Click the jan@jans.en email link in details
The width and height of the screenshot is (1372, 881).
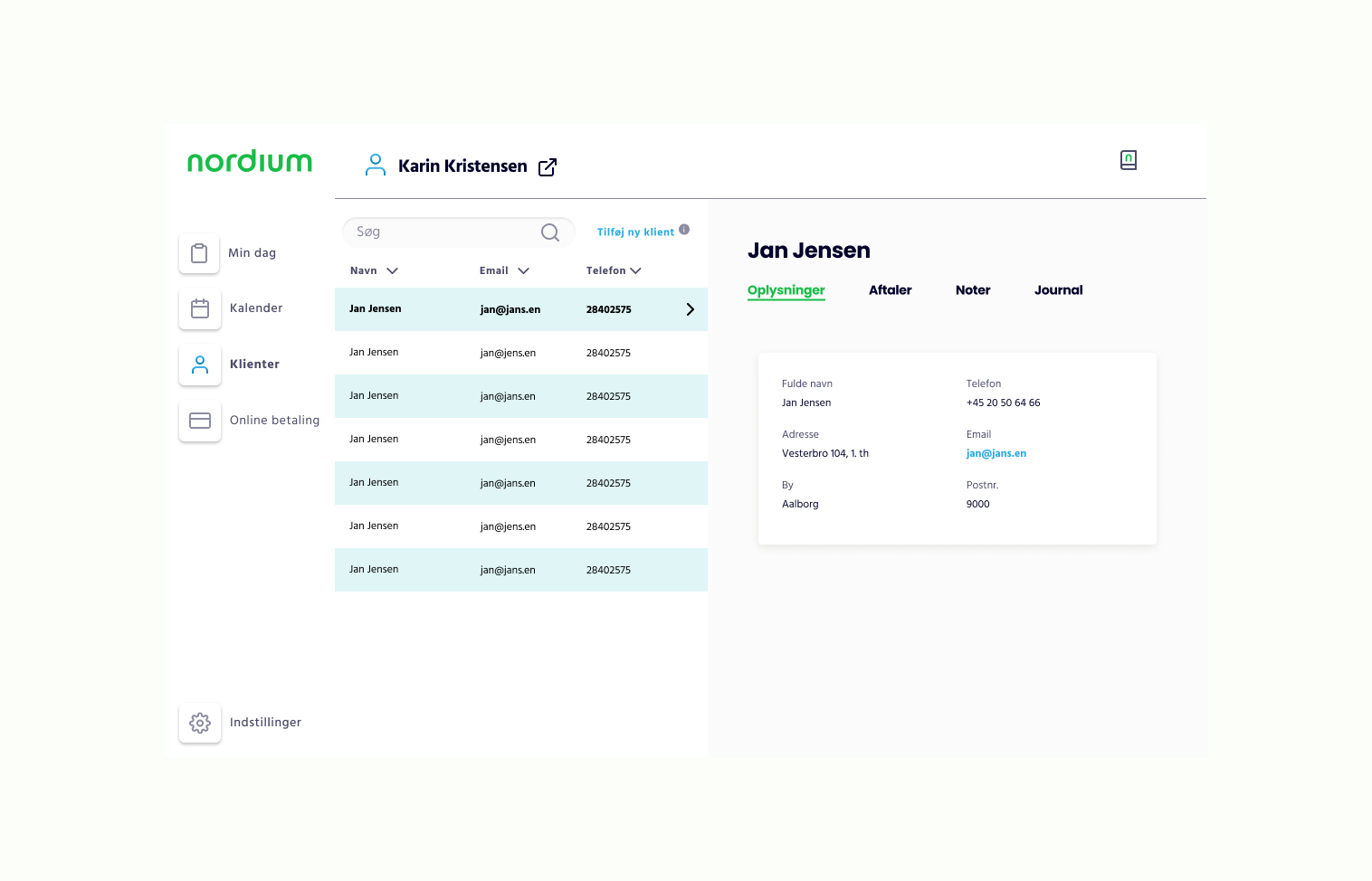[x=996, y=454]
